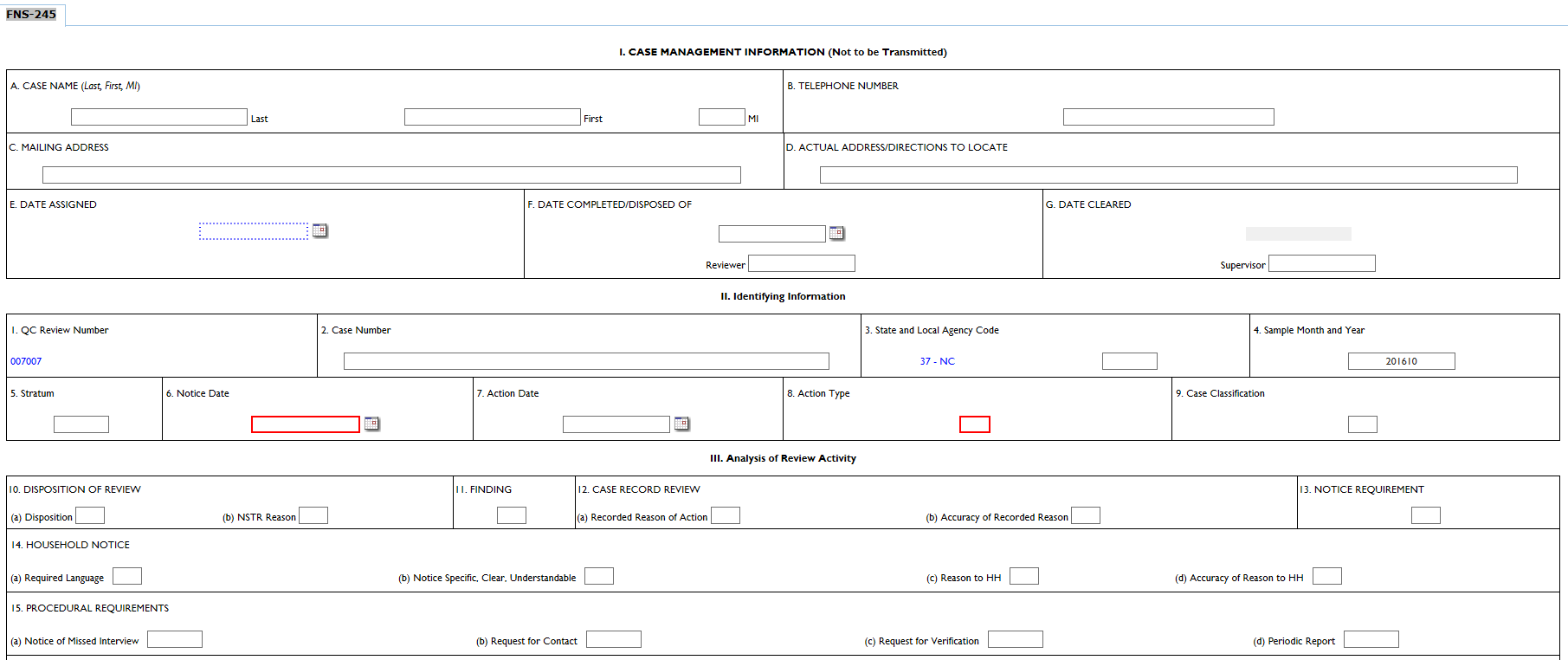
Task: Click Accuracy of Reason to HH box
Action: click(x=1327, y=576)
